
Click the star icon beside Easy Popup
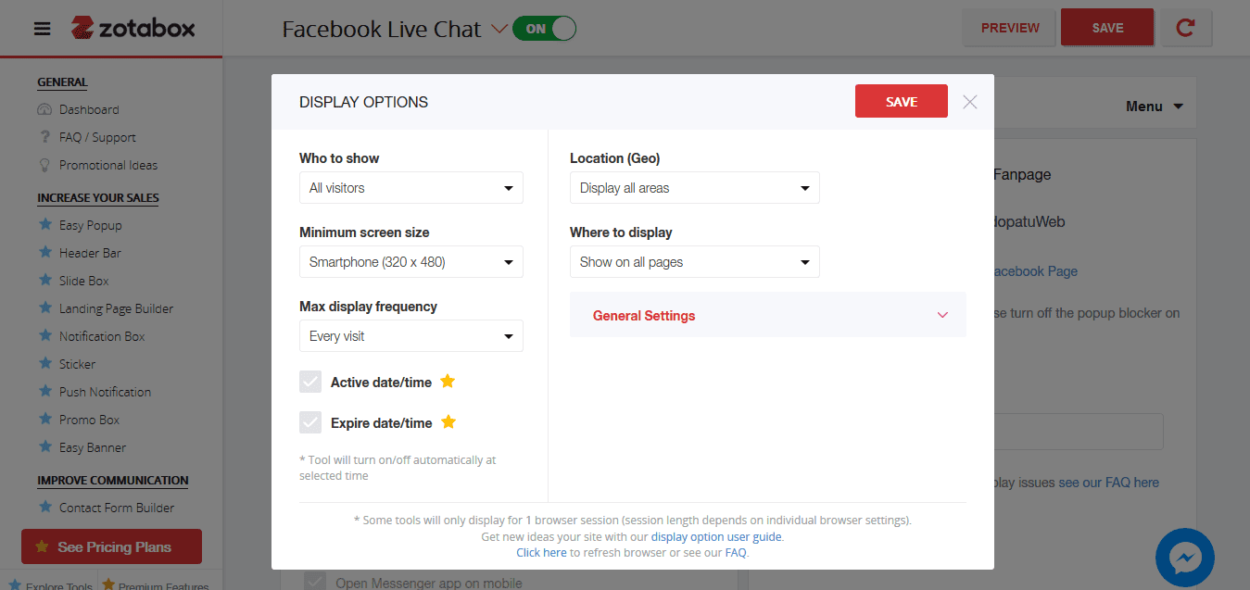click(x=44, y=225)
